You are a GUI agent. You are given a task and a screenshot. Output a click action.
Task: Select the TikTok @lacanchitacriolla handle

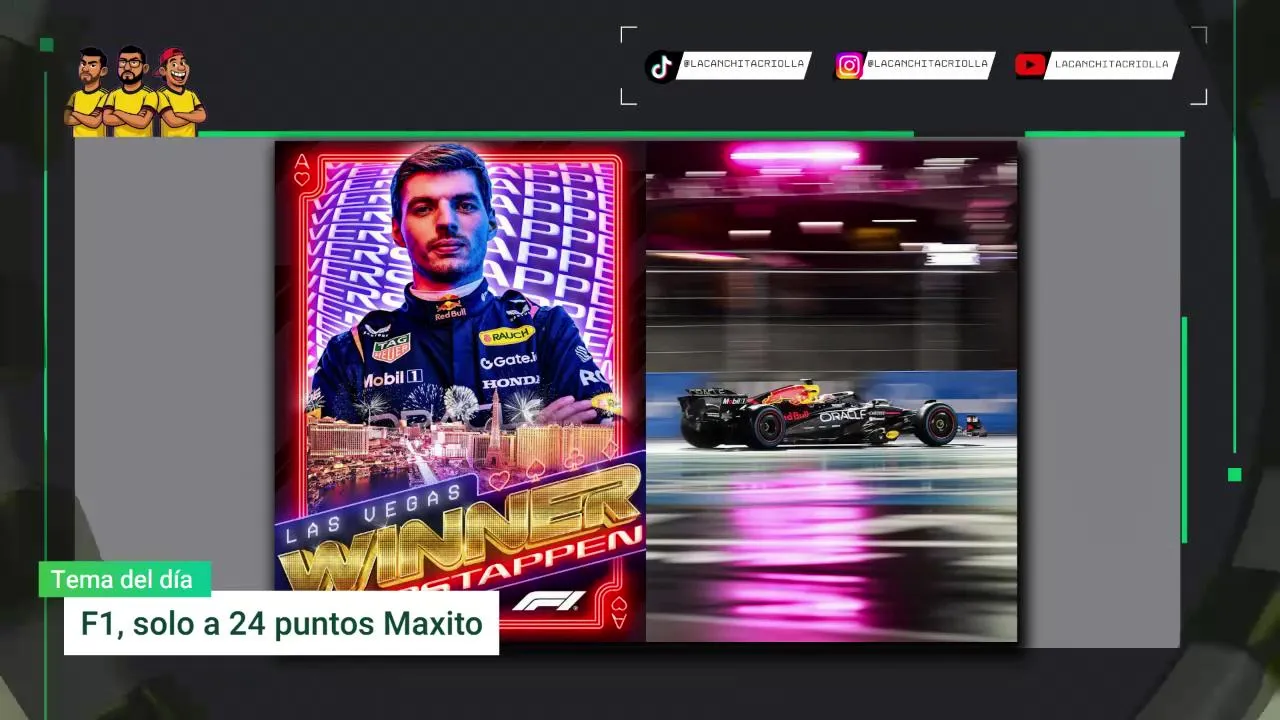(x=743, y=64)
